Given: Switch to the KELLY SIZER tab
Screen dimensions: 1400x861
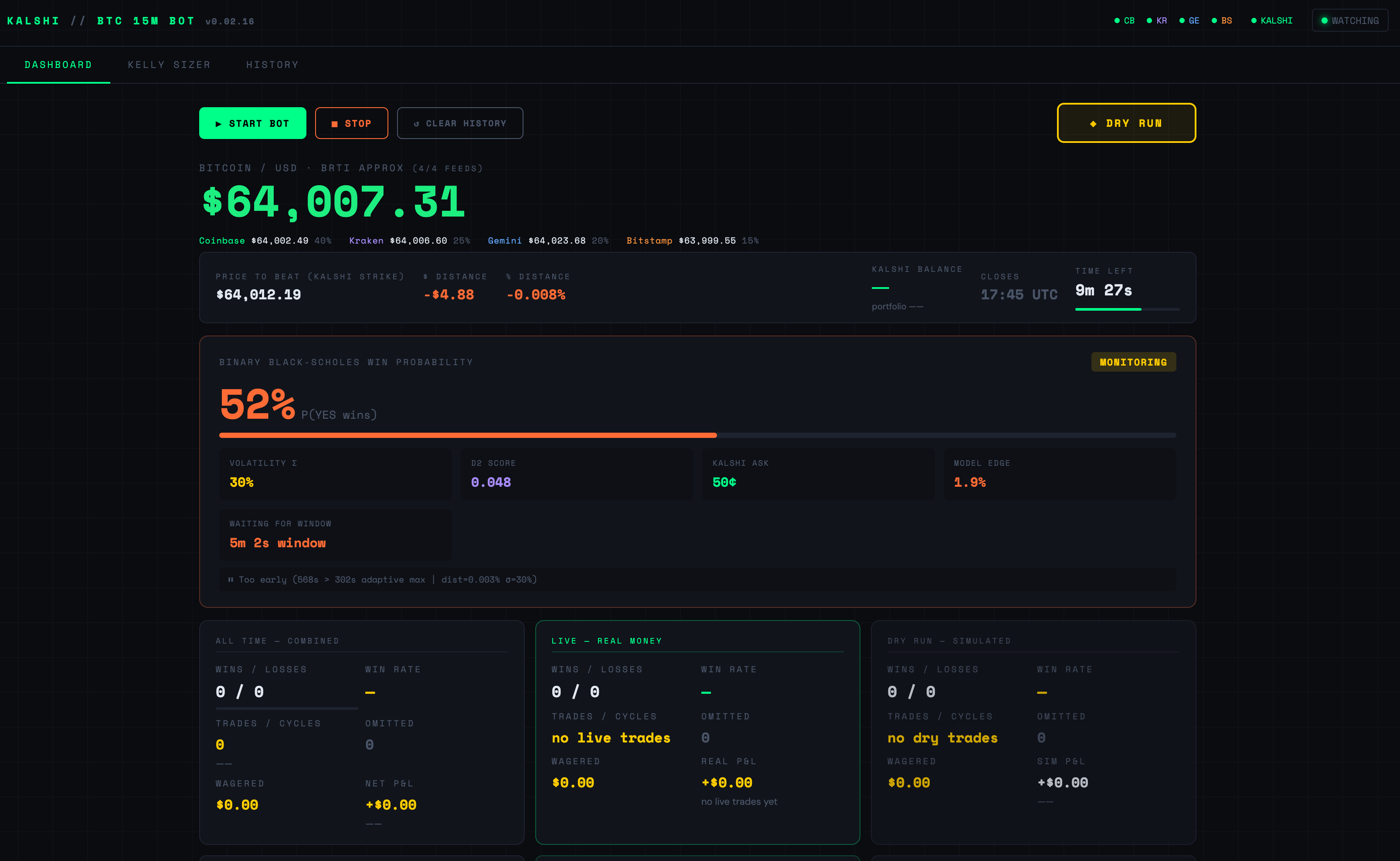Looking at the screenshot, I should pos(169,65).
